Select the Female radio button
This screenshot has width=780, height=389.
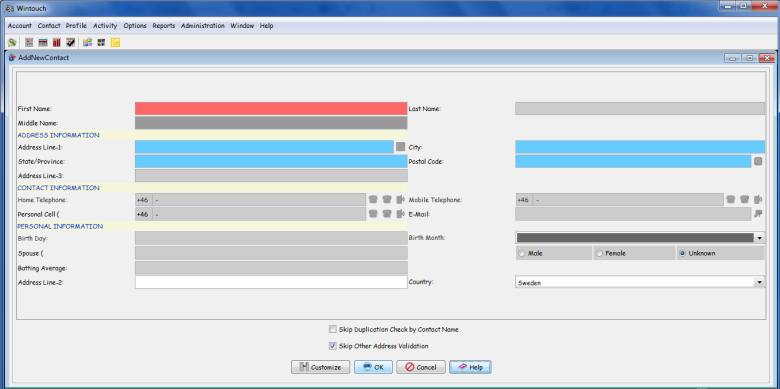(x=599, y=253)
